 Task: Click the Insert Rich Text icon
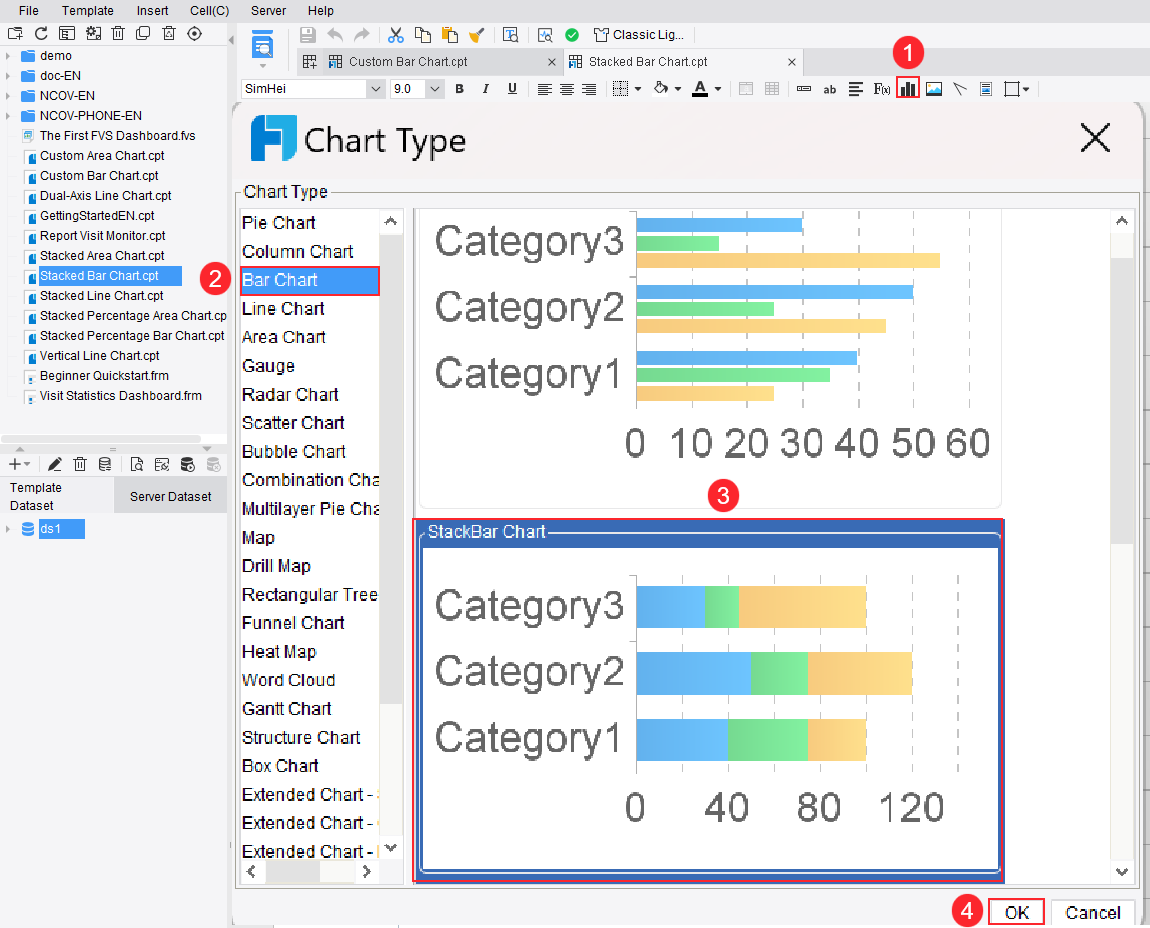[x=855, y=89]
